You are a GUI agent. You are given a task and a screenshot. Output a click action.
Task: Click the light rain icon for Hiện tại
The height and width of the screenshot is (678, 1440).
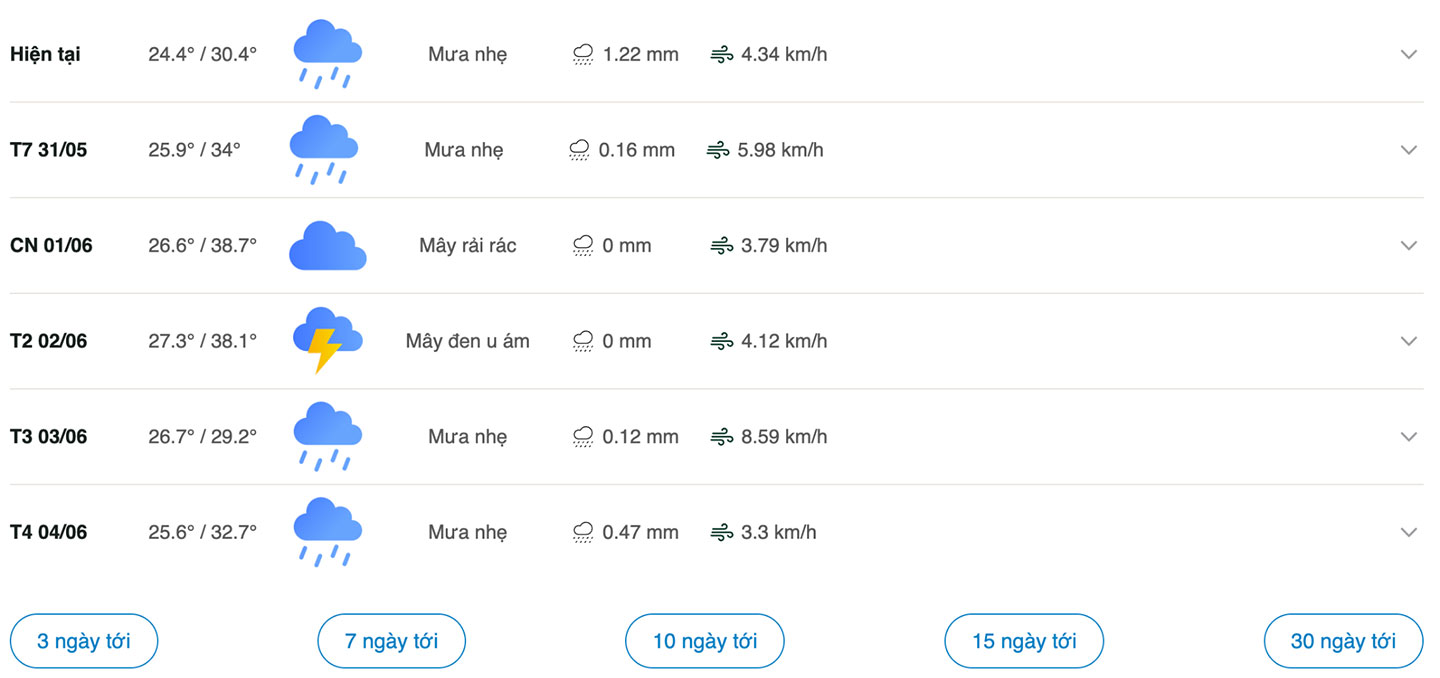[x=327, y=54]
